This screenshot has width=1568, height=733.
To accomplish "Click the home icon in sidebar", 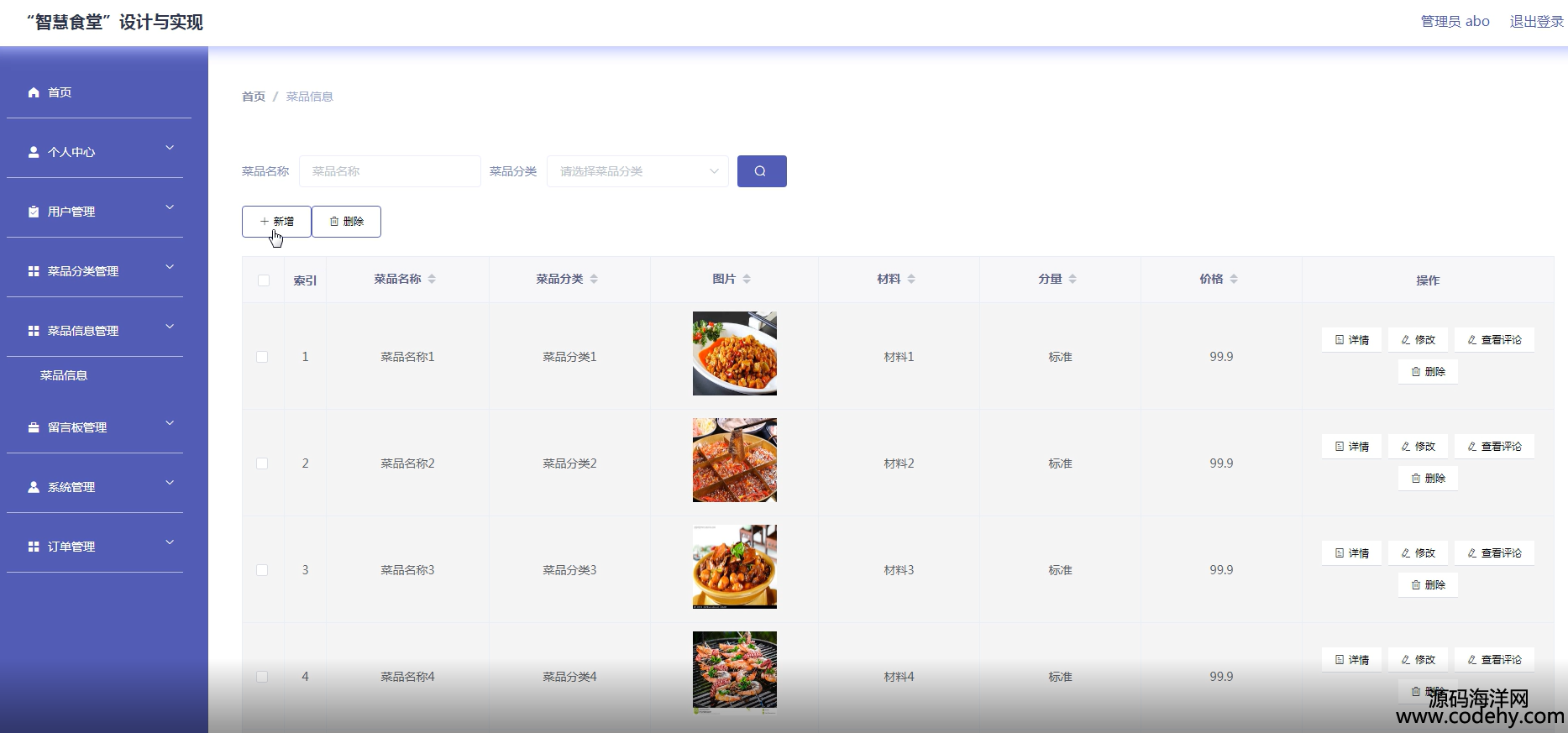I will (34, 92).
